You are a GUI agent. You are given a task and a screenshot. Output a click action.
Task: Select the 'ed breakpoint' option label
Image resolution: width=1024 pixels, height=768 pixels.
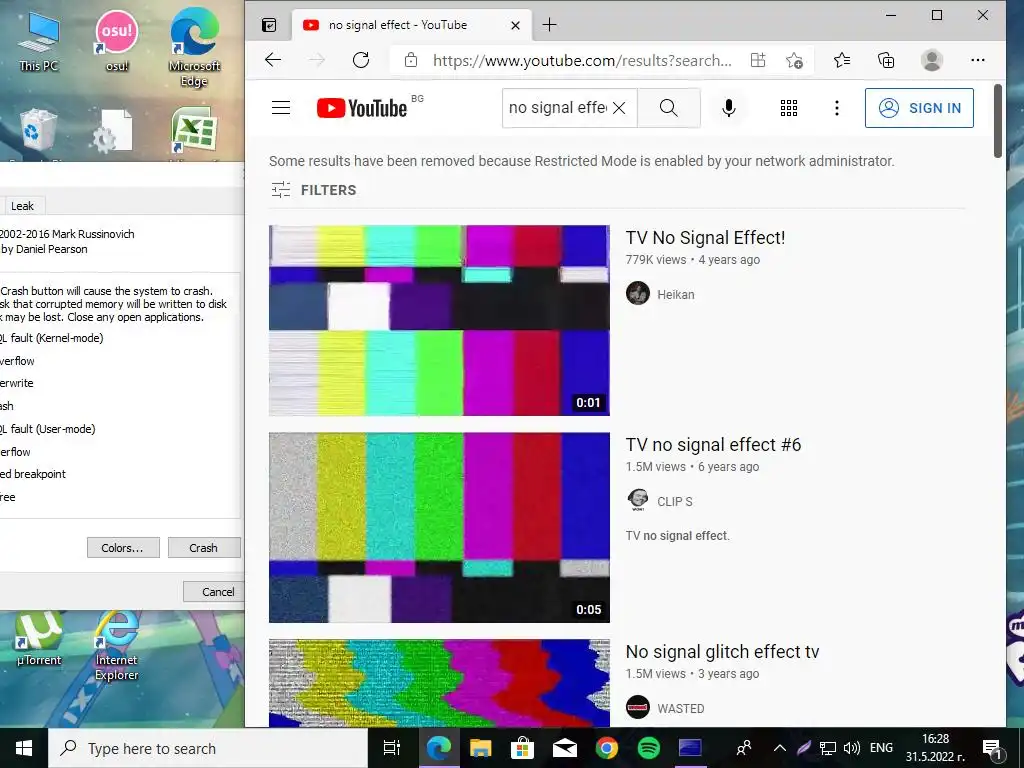click(33, 474)
